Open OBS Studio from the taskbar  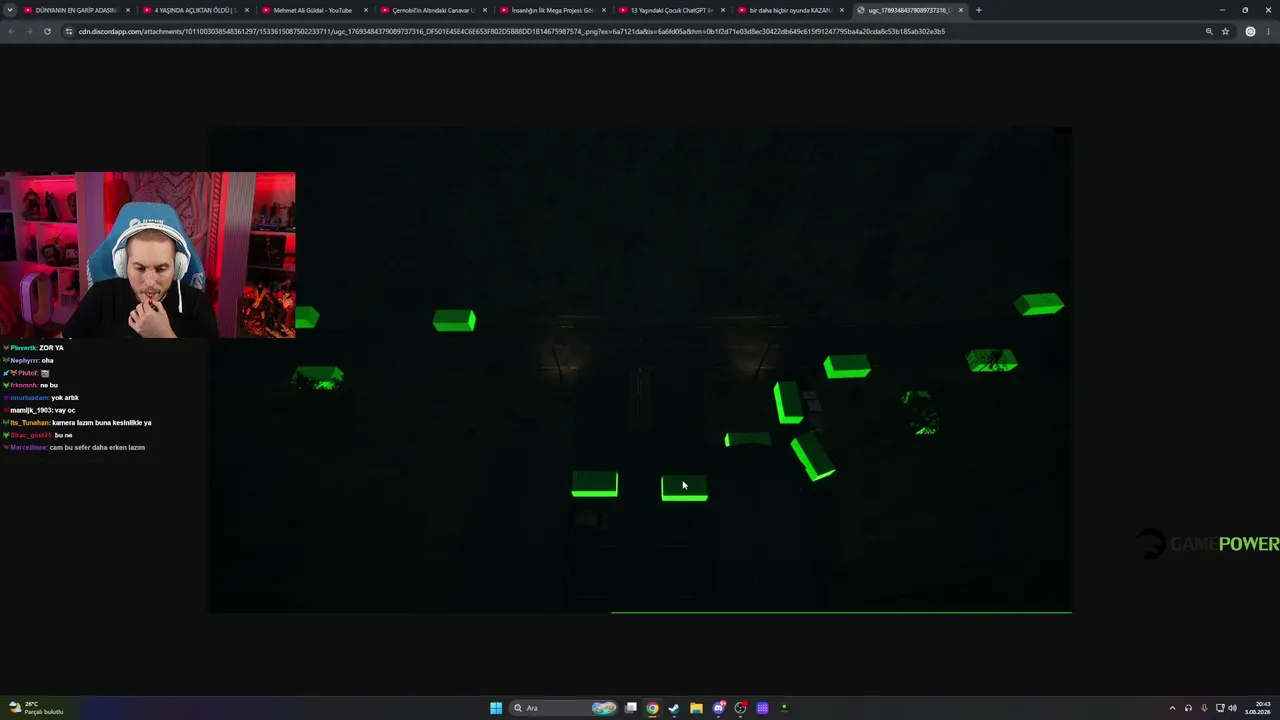click(x=740, y=708)
